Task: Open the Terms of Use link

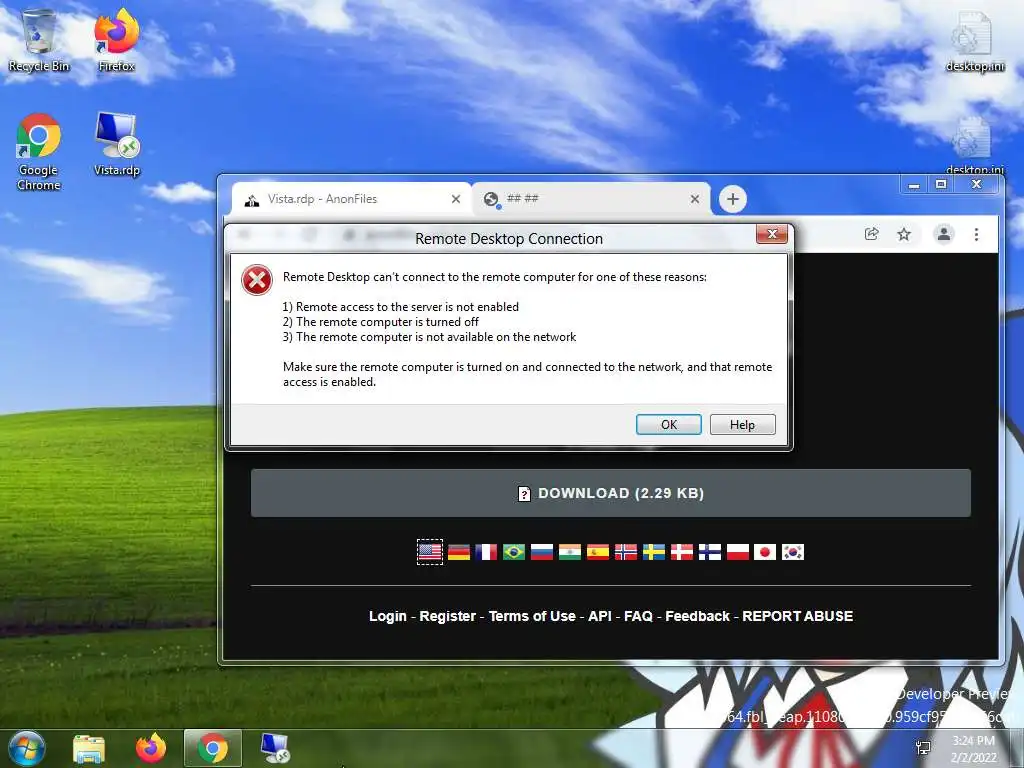Action: tap(532, 616)
